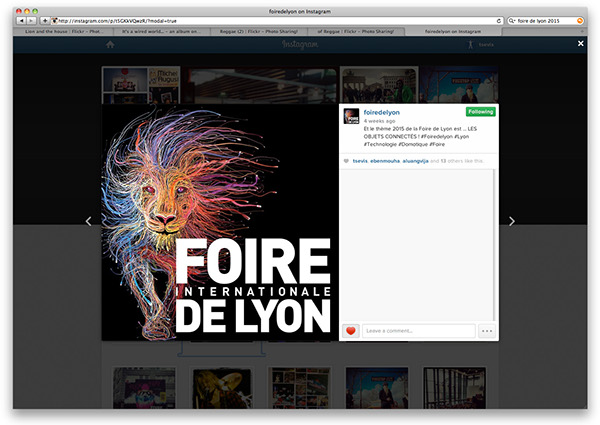The image size is (600, 425).
Task: Open the foiredelyon username link
Action: tap(381, 112)
